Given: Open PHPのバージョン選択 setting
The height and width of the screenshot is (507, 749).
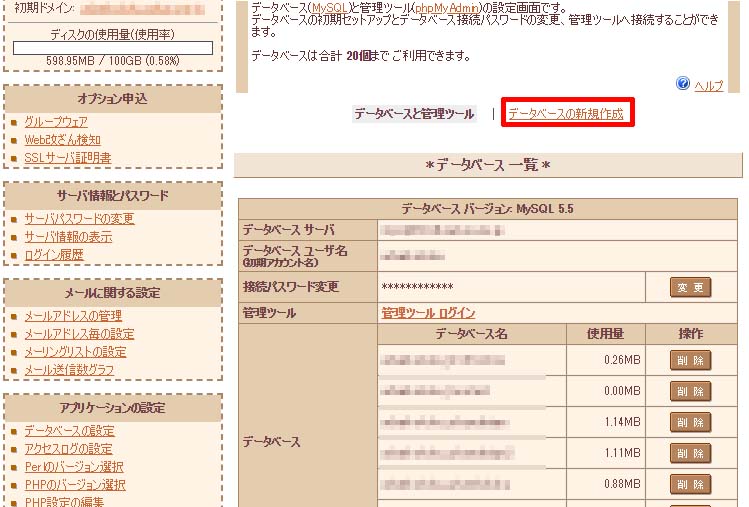Looking at the screenshot, I should tap(75, 485).
